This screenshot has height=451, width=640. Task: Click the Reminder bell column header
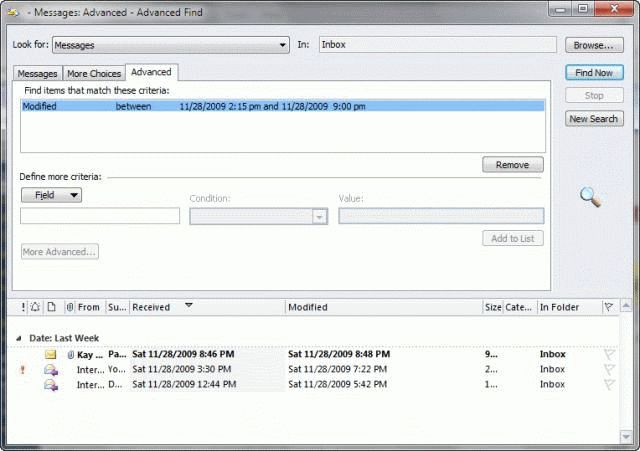[36, 308]
